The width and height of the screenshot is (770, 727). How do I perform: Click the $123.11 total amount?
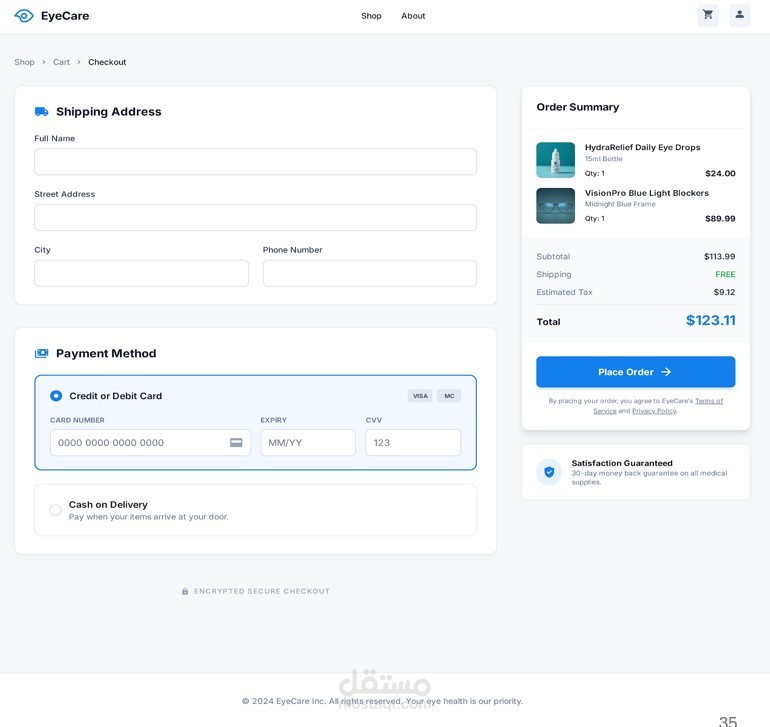tap(711, 320)
